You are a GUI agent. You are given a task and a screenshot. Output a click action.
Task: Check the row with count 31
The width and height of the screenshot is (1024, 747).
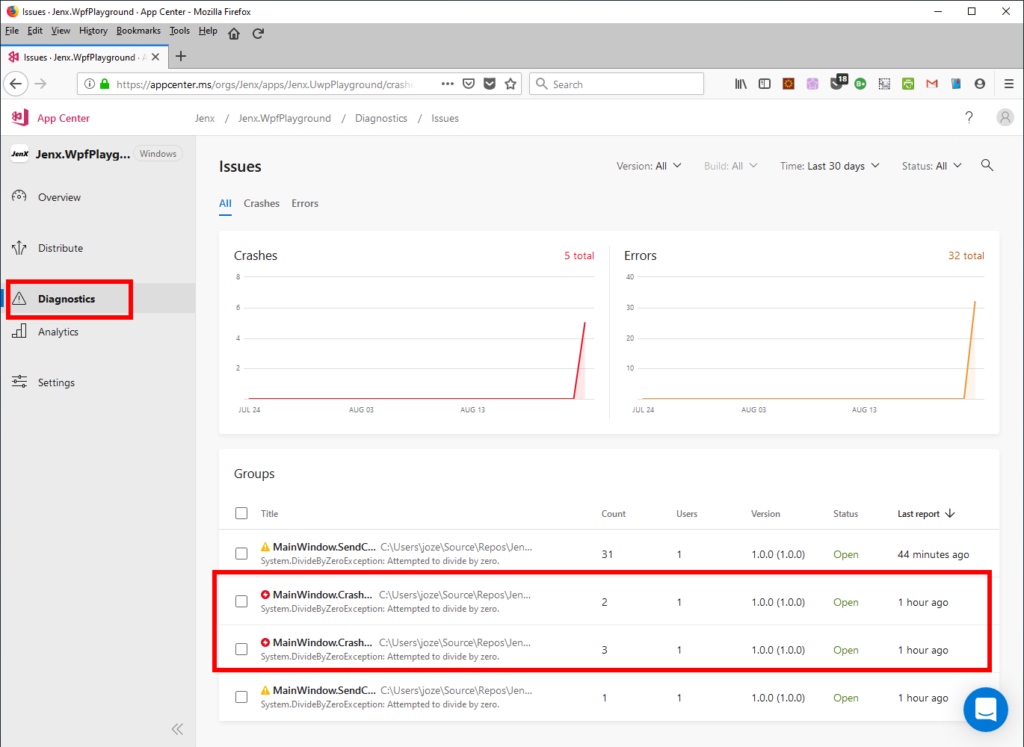click(242, 554)
